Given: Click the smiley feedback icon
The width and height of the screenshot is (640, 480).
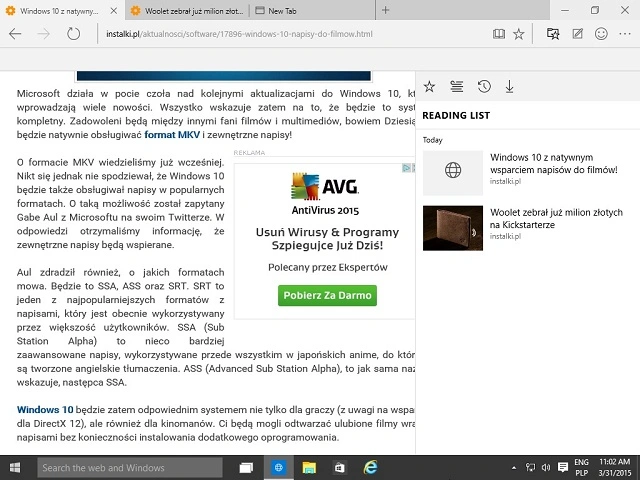Looking at the screenshot, I should point(601,34).
